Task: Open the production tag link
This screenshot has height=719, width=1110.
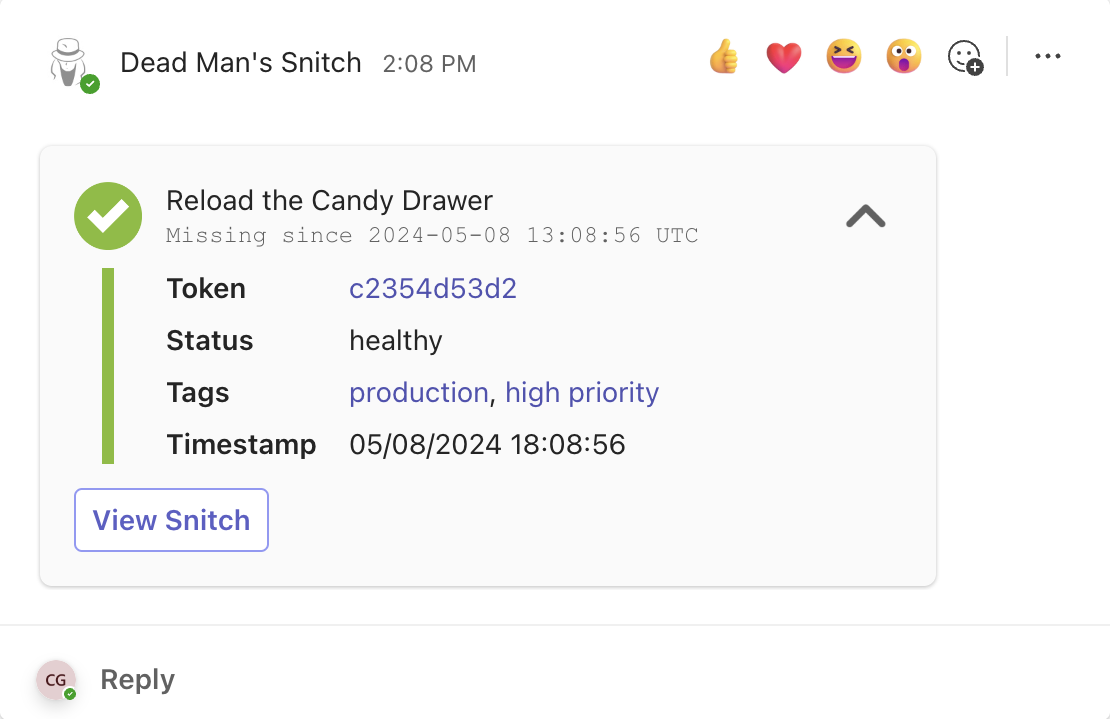Action: (x=418, y=392)
